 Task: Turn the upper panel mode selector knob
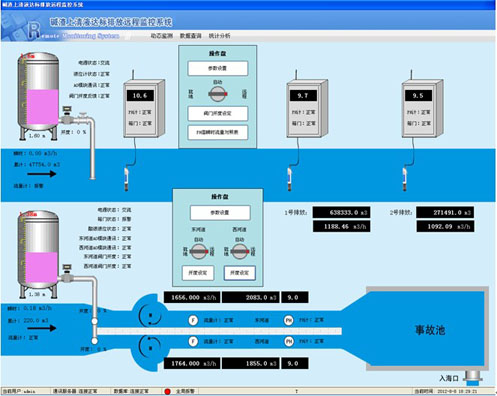point(218,94)
